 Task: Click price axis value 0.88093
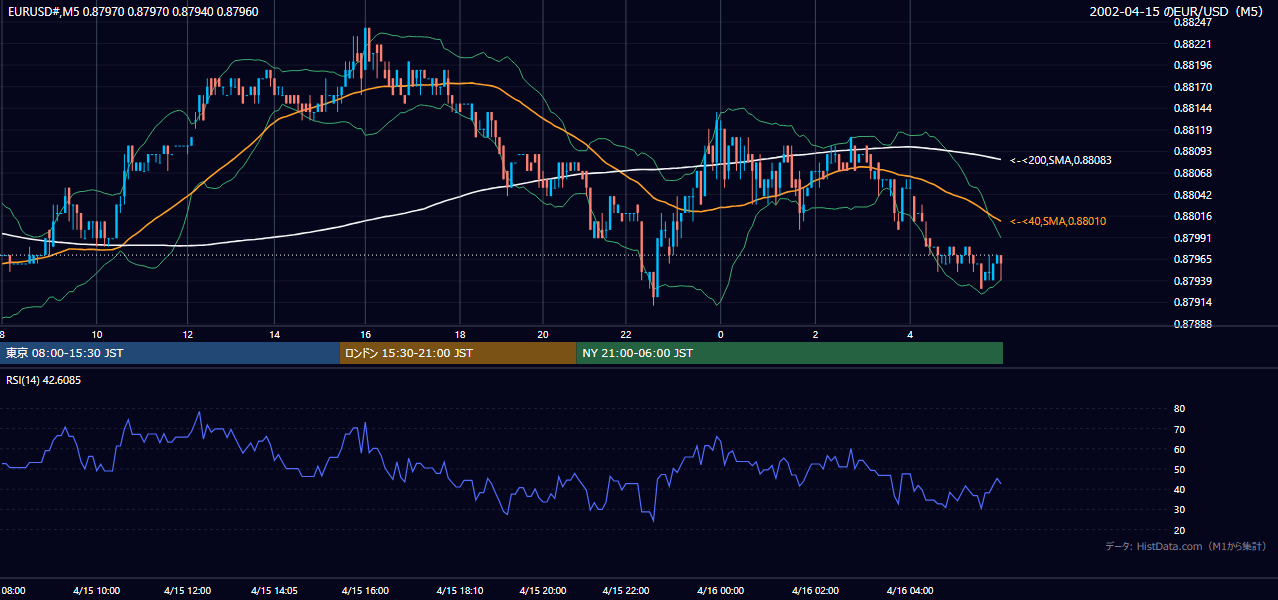pyautogui.click(x=1192, y=151)
